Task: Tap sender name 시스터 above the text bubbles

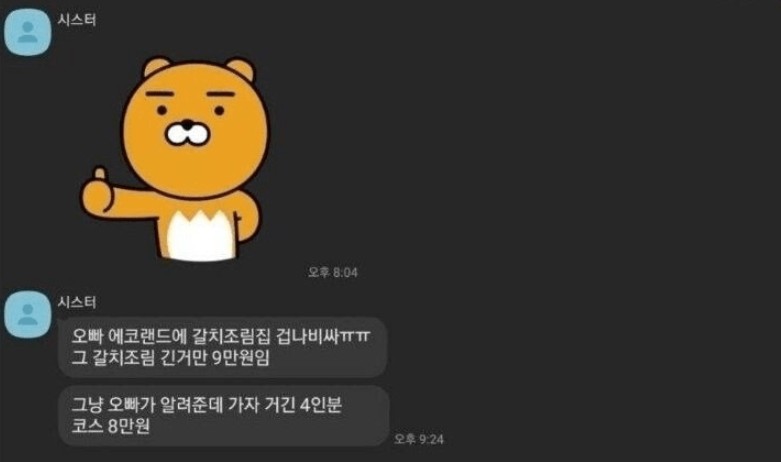Action: pos(77,302)
